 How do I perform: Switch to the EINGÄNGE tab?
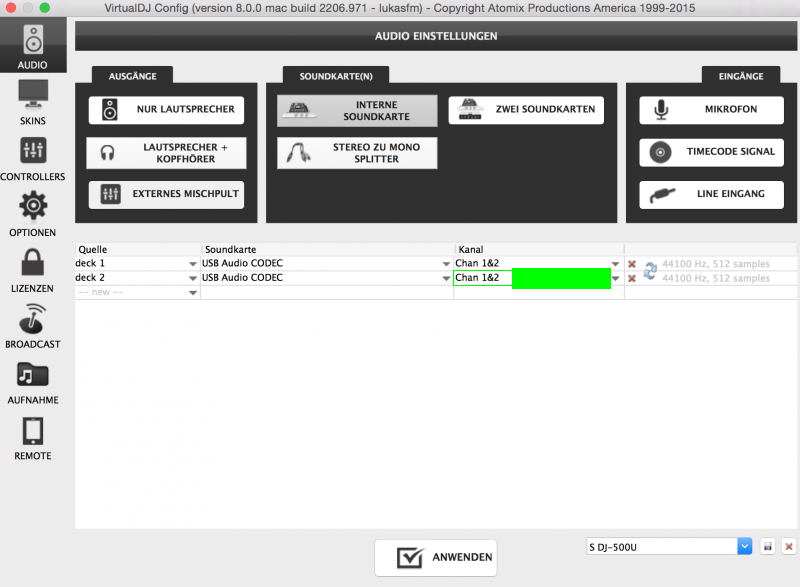pyautogui.click(x=741, y=75)
